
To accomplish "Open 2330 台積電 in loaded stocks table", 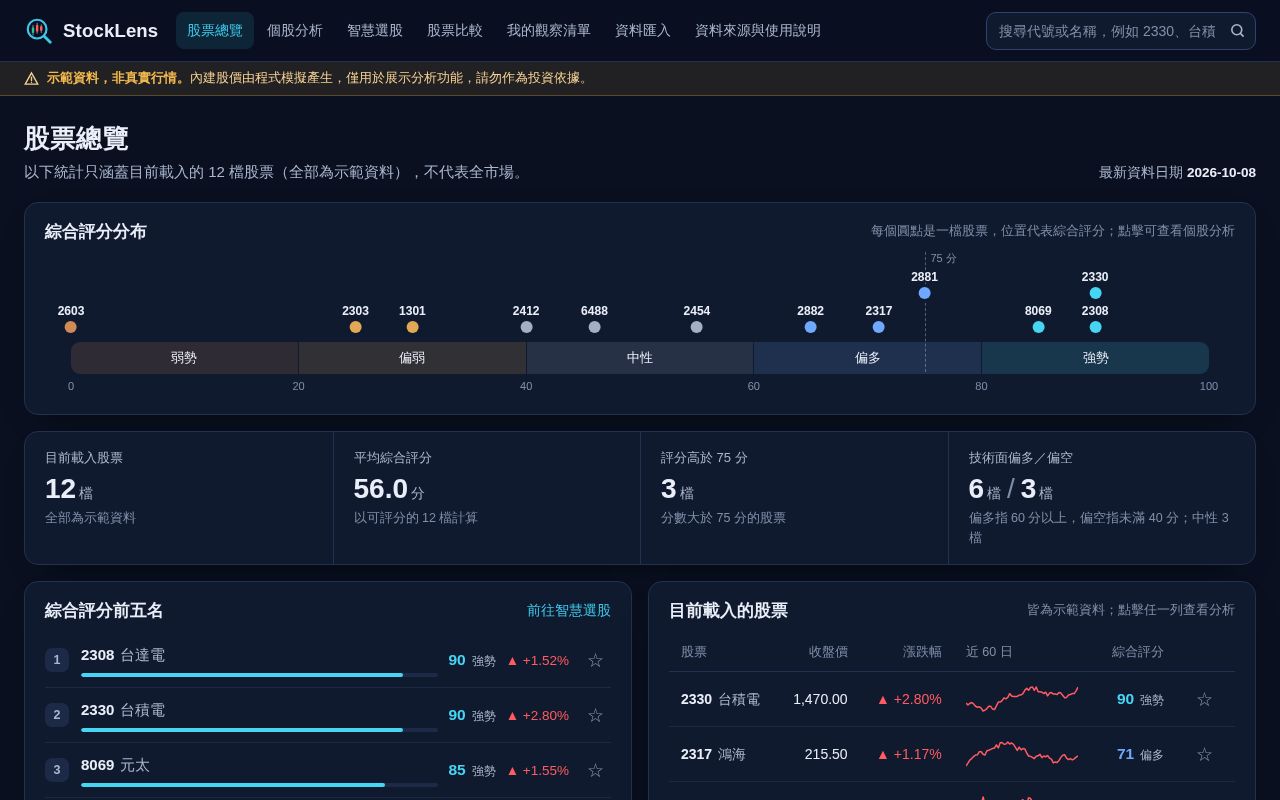I will (952, 699).
